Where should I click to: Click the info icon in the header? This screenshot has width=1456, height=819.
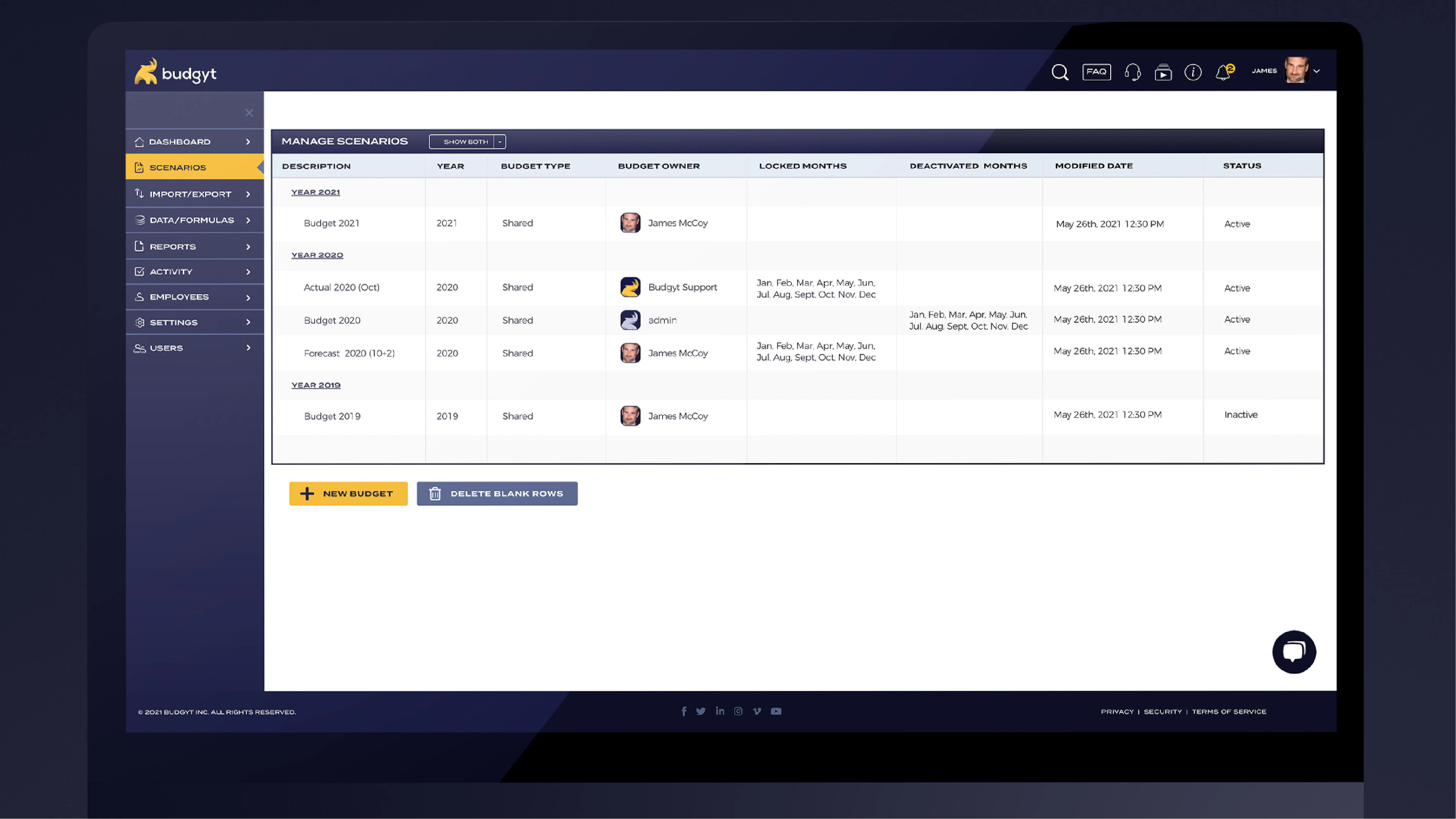click(1192, 72)
